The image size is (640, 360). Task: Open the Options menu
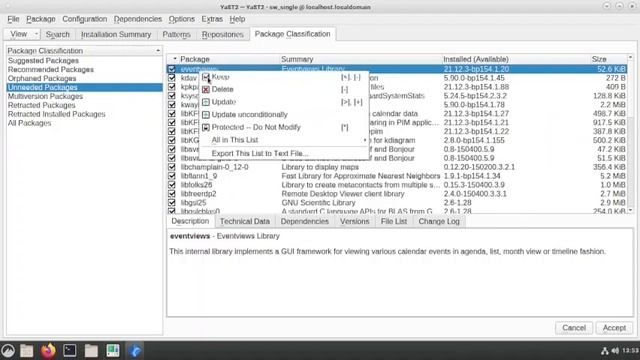coord(182,19)
